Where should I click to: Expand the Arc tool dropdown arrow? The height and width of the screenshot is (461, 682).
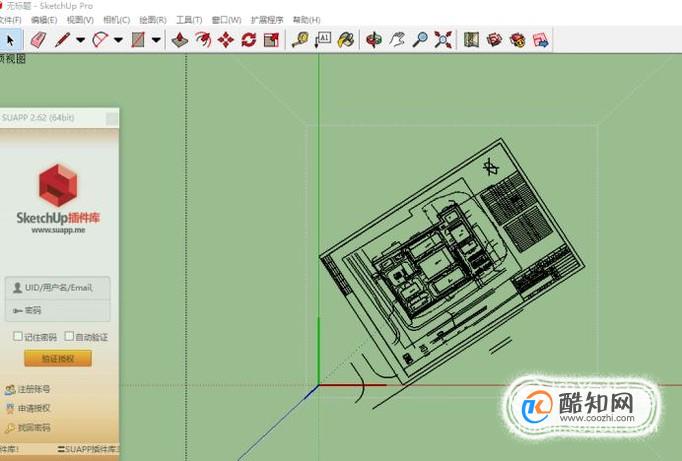pos(118,40)
